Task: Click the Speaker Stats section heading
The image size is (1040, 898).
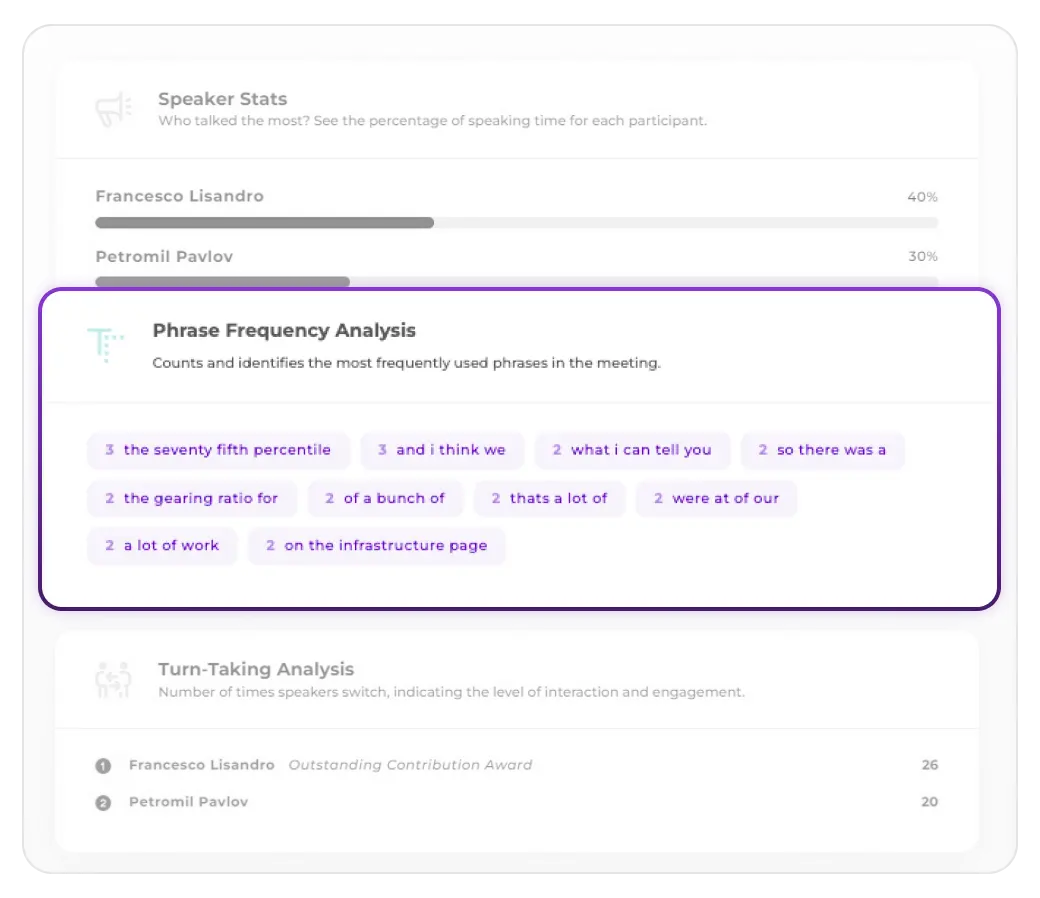Action: pyautogui.click(x=222, y=99)
